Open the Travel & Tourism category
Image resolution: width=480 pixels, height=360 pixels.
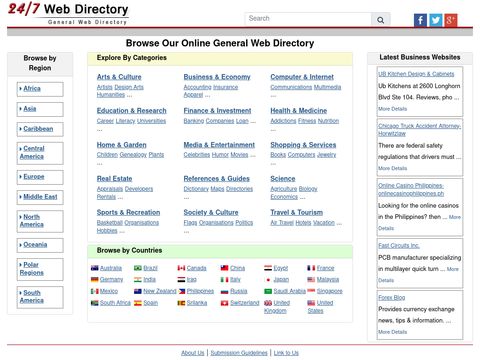296,212
